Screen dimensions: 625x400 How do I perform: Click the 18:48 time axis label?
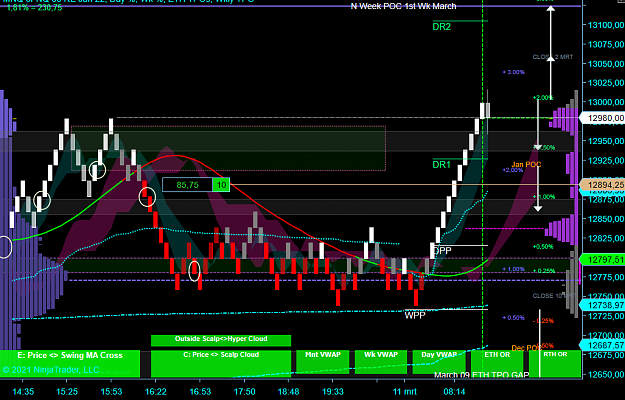(x=288, y=392)
